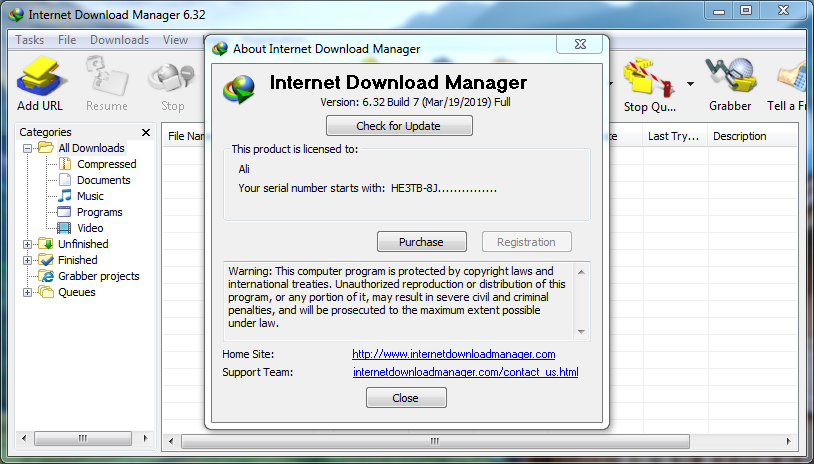
Task: Click download list scroll left arrow
Action: (x=171, y=442)
